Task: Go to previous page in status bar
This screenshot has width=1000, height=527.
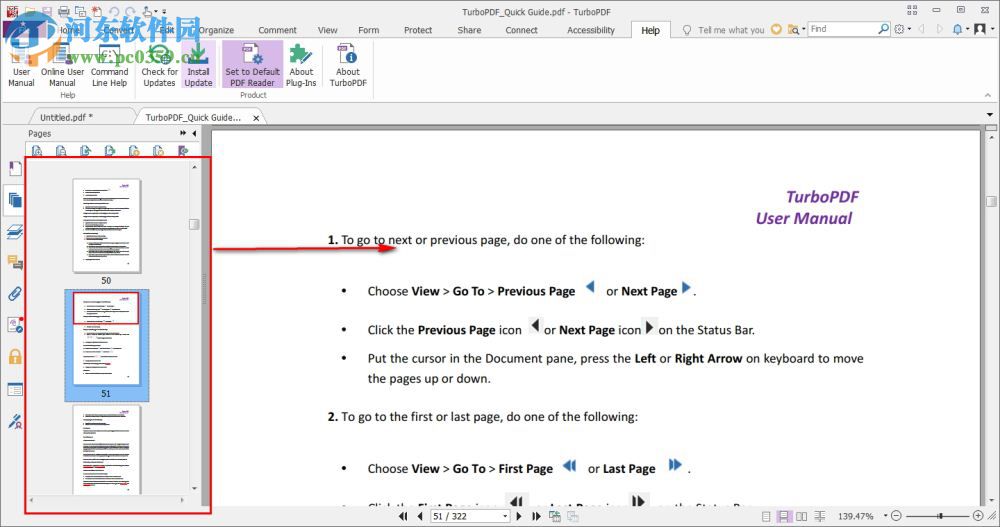Action: click(x=420, y=516)
